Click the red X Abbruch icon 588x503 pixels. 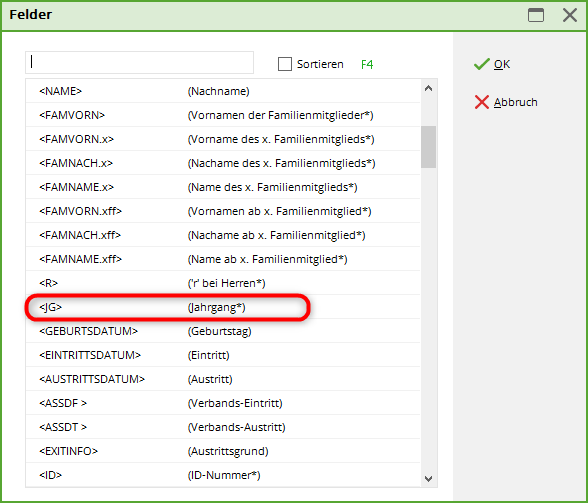pyautogui.click(x=482, y=102)
